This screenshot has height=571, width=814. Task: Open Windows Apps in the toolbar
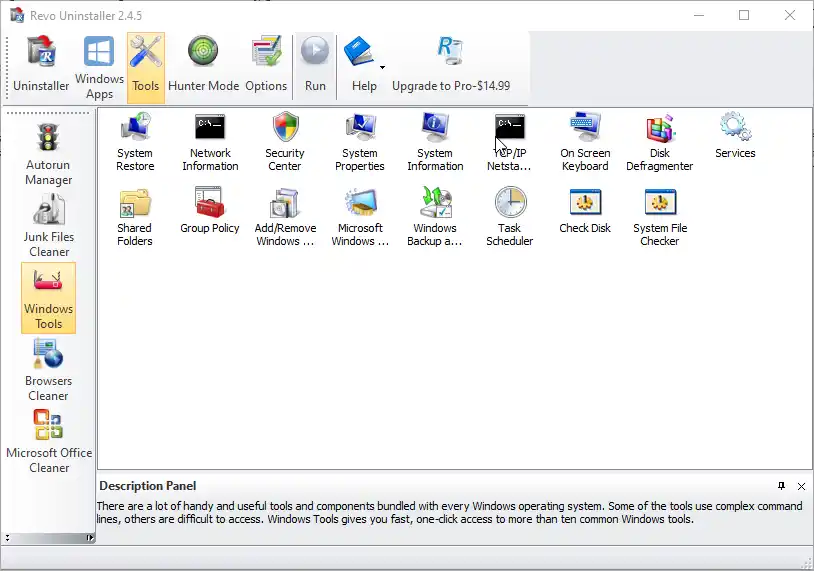99,67
